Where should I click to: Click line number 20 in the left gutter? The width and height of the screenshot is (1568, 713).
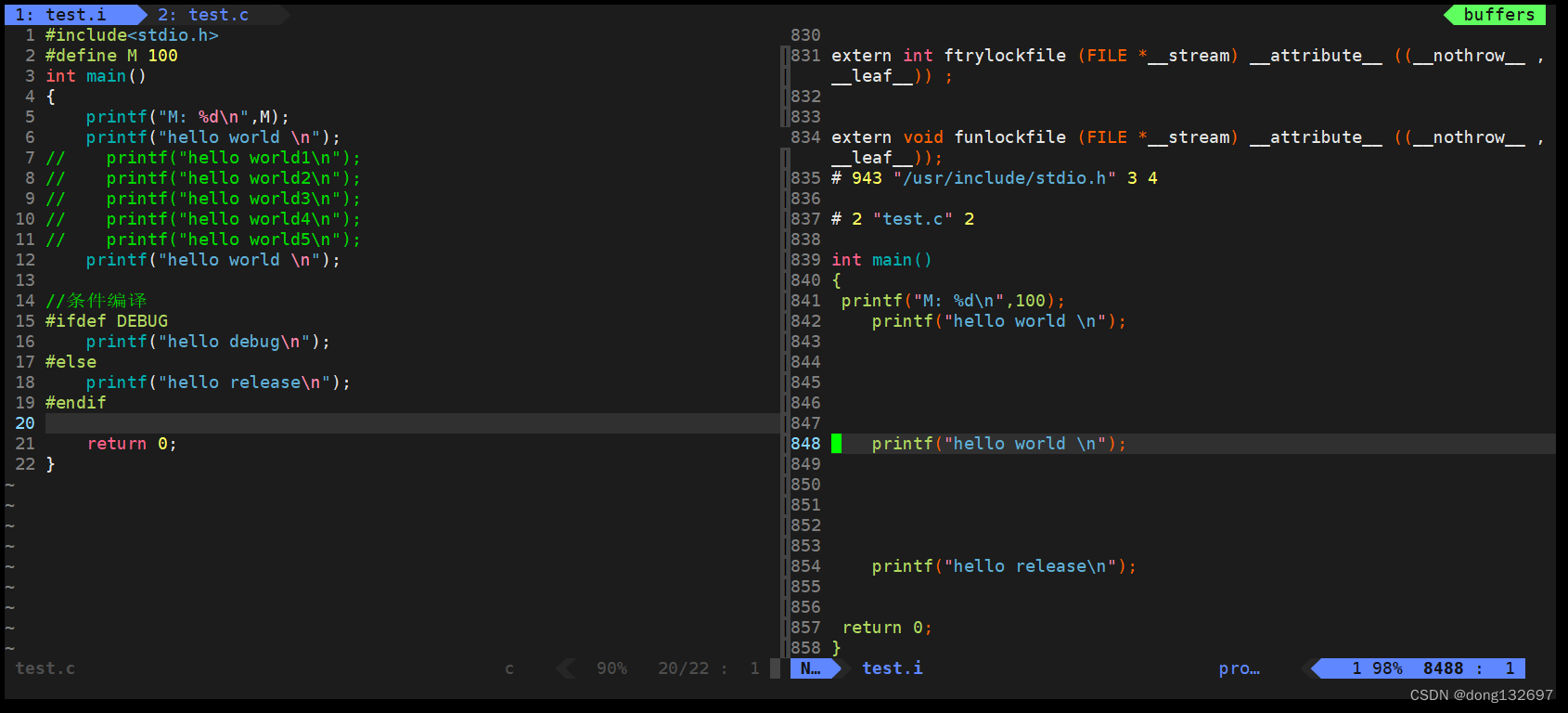(x=25, y=423)
